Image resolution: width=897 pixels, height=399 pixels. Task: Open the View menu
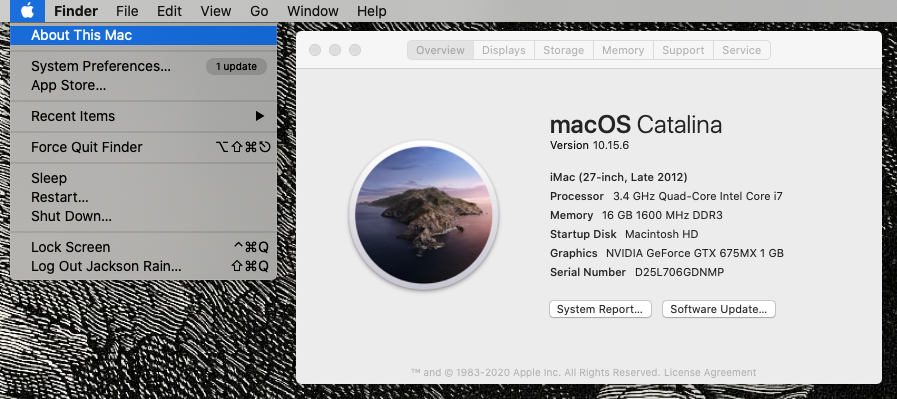(x=216, y=11)
